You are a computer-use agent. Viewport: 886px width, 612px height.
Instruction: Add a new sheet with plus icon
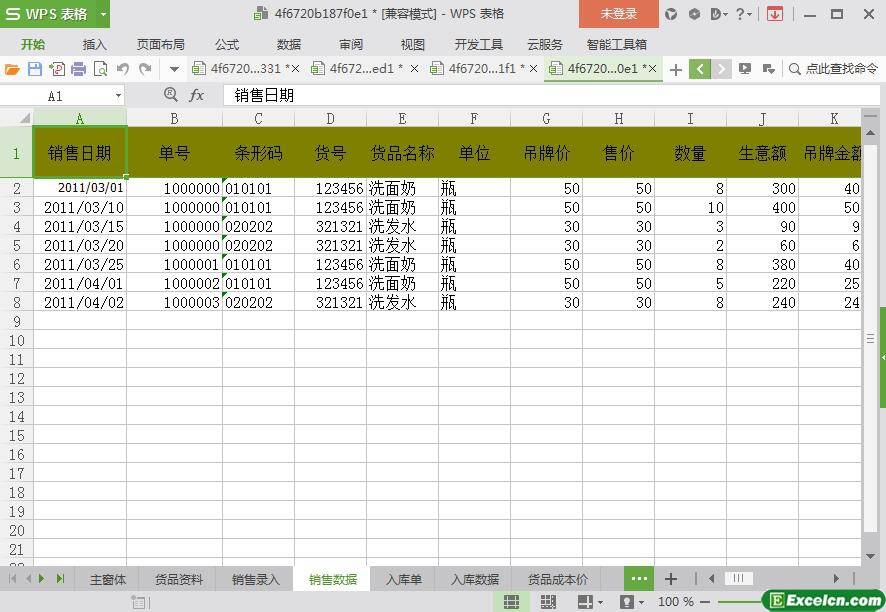tap(671, 579)
